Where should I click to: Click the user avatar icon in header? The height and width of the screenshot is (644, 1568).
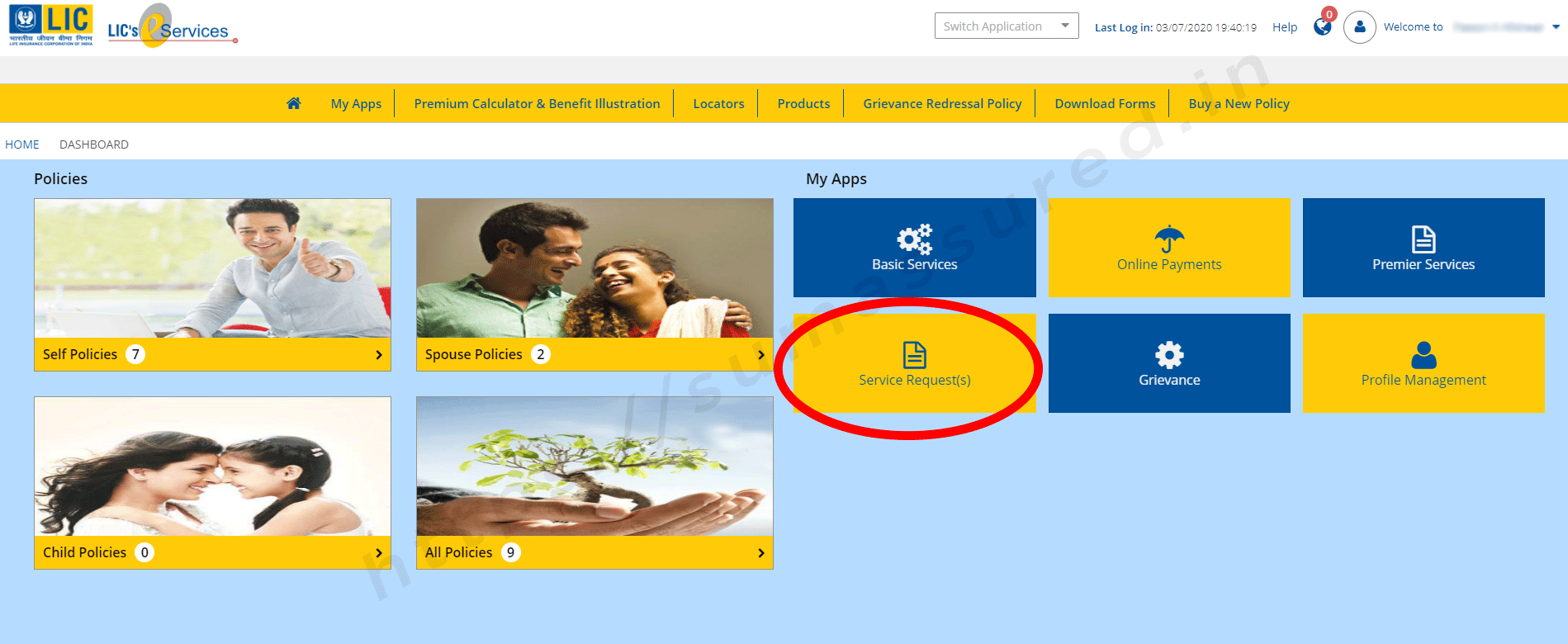coord(1359,27)
